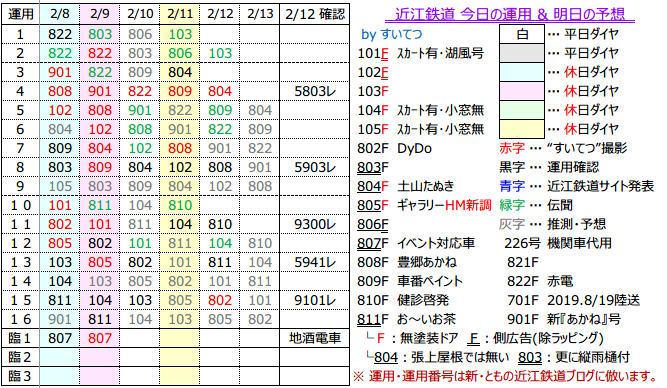Click the 青字 近江鉄道サイト発表 legend line

coord(576,186)
